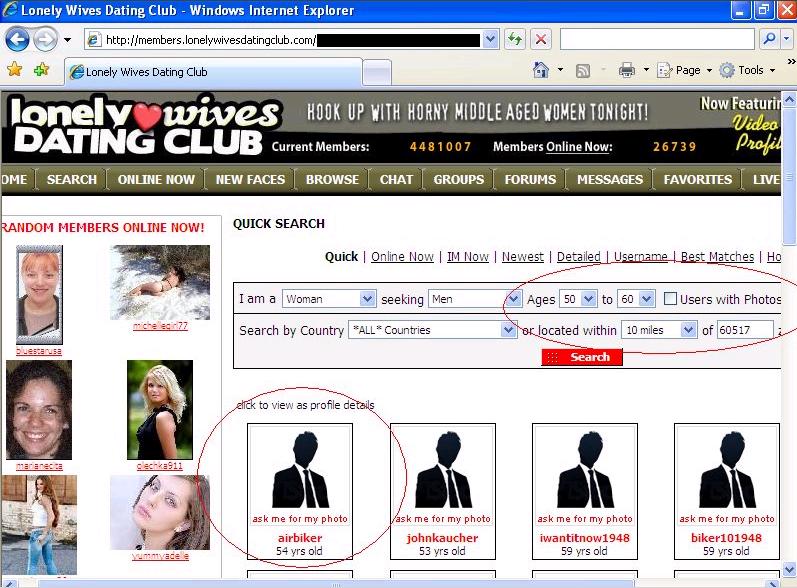Click the page scrollbar down arrow

pyautogui.click(x=789, y=568)
